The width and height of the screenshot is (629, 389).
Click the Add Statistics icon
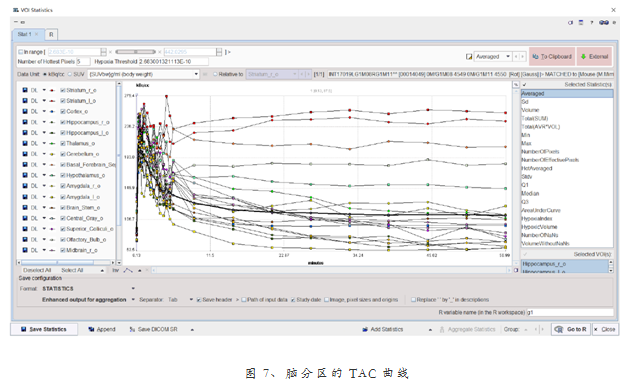pyautogui.click(x=365, y=329)
